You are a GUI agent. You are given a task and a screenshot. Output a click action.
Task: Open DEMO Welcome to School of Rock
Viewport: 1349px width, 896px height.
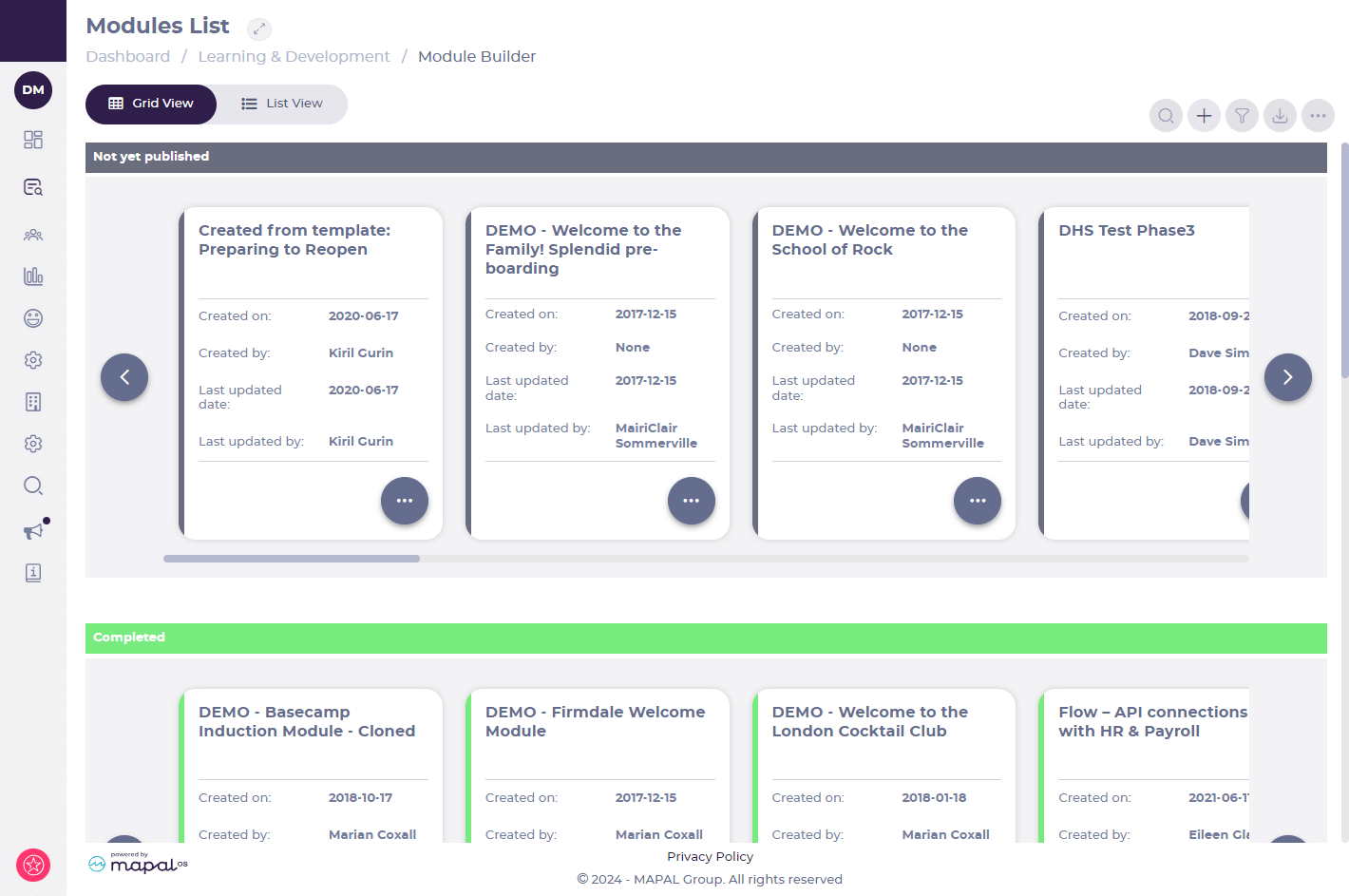point(869,239)
